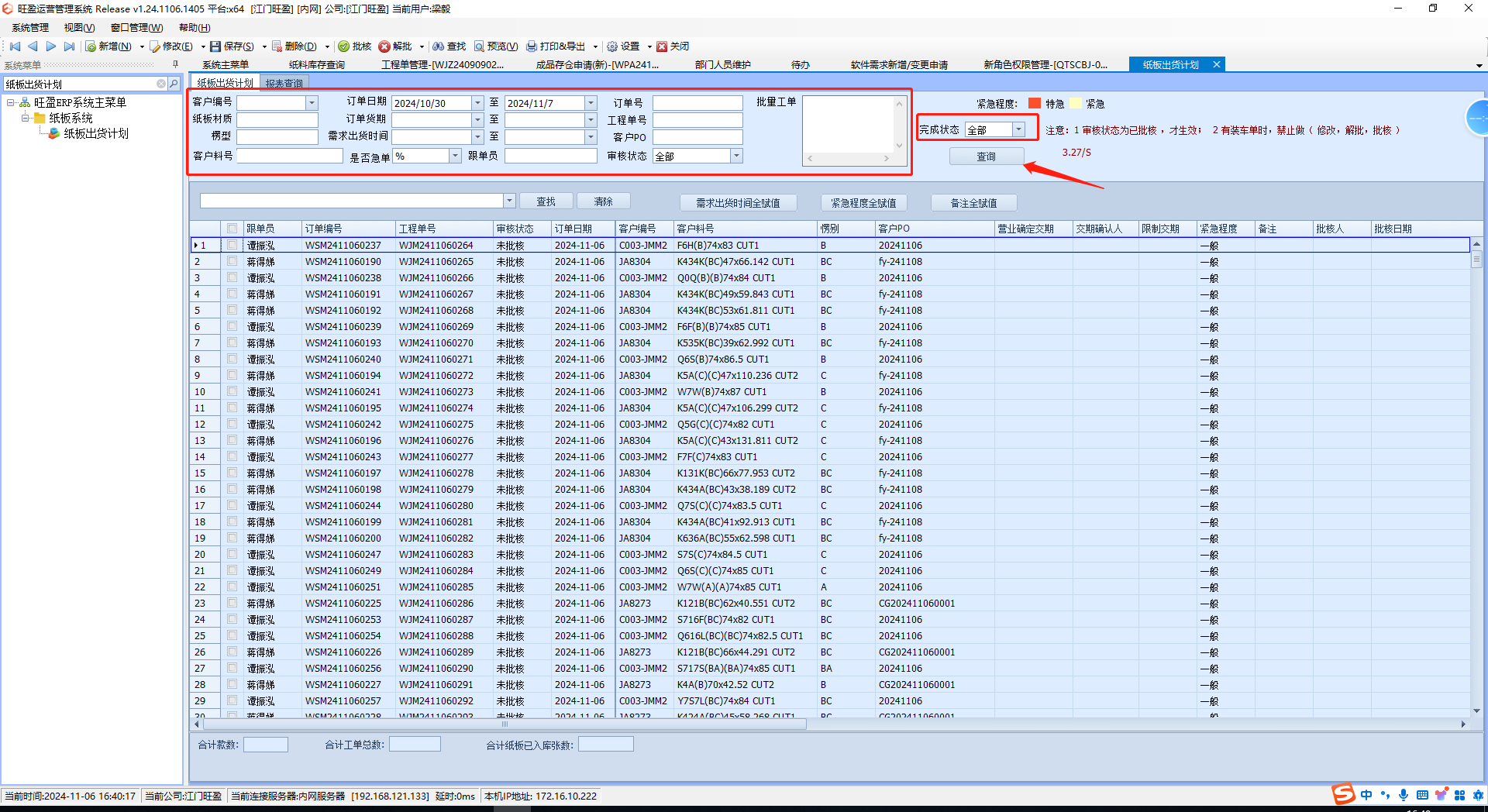Click the 需求出货时间全赋值 button
Screen dimensions: 1488x812
[738, 203]
